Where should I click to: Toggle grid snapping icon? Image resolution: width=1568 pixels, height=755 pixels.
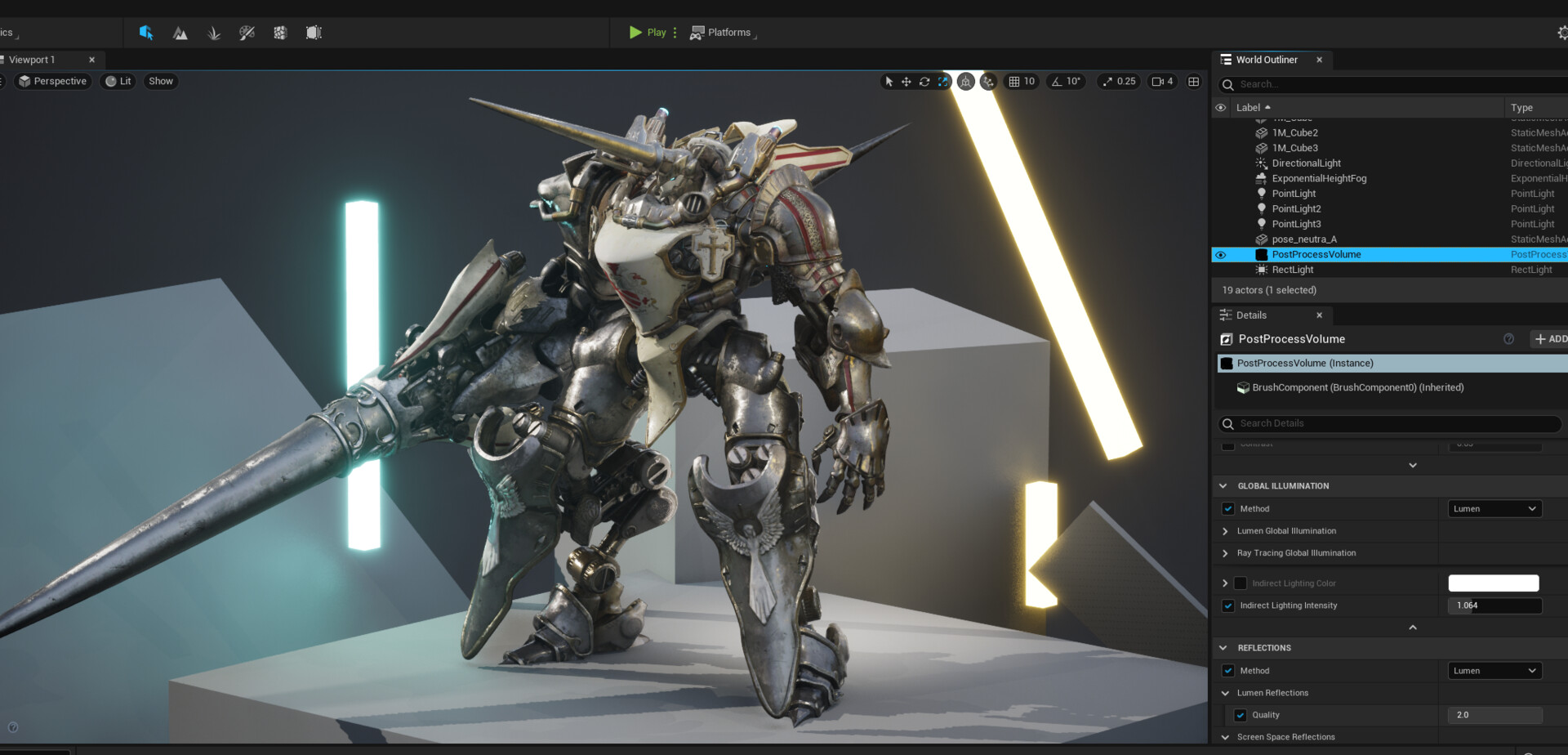coord(1013,82)
